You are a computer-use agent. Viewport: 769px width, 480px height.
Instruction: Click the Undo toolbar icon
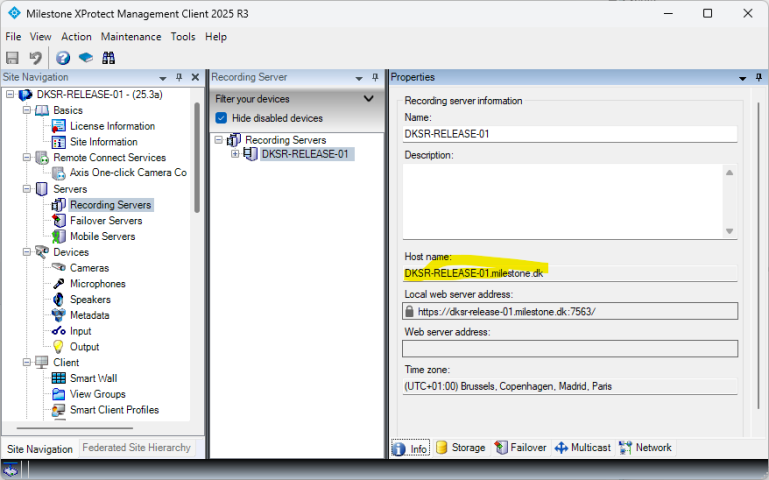pyautogui.click(x=36, y=58)
